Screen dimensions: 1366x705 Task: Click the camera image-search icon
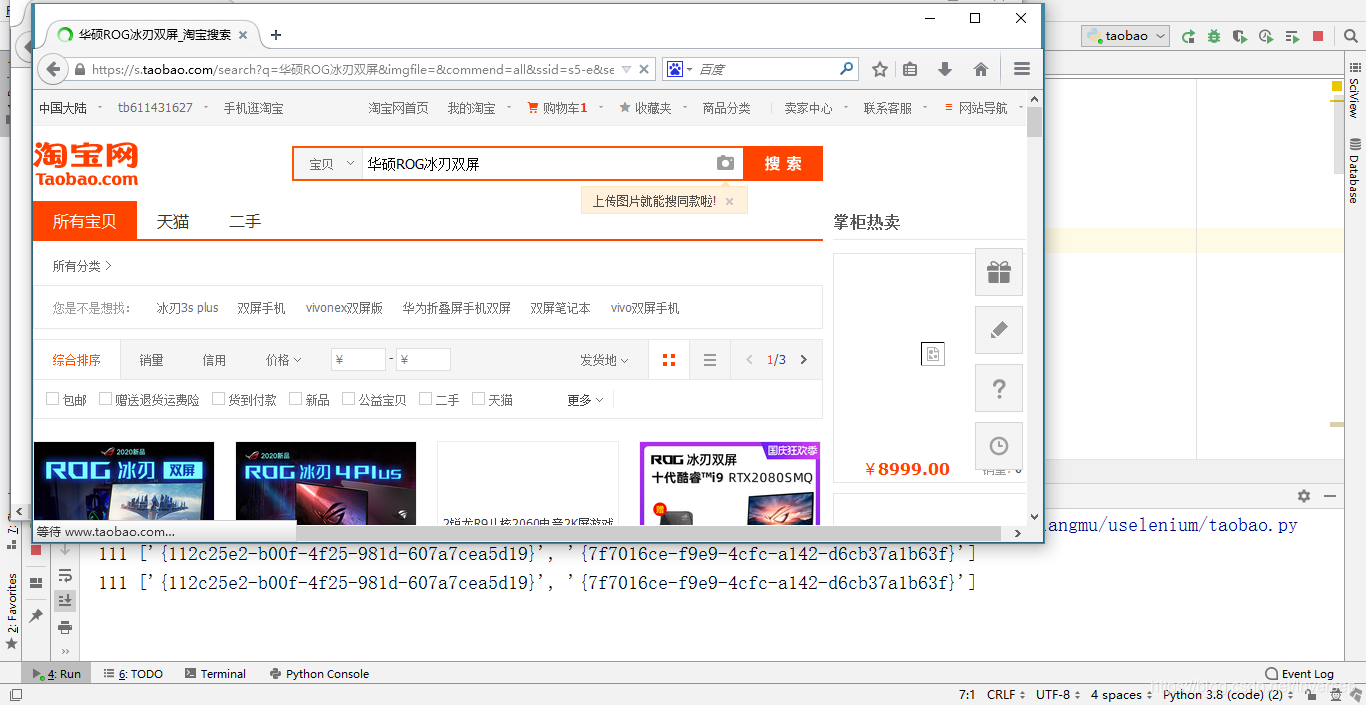(725, 163)
